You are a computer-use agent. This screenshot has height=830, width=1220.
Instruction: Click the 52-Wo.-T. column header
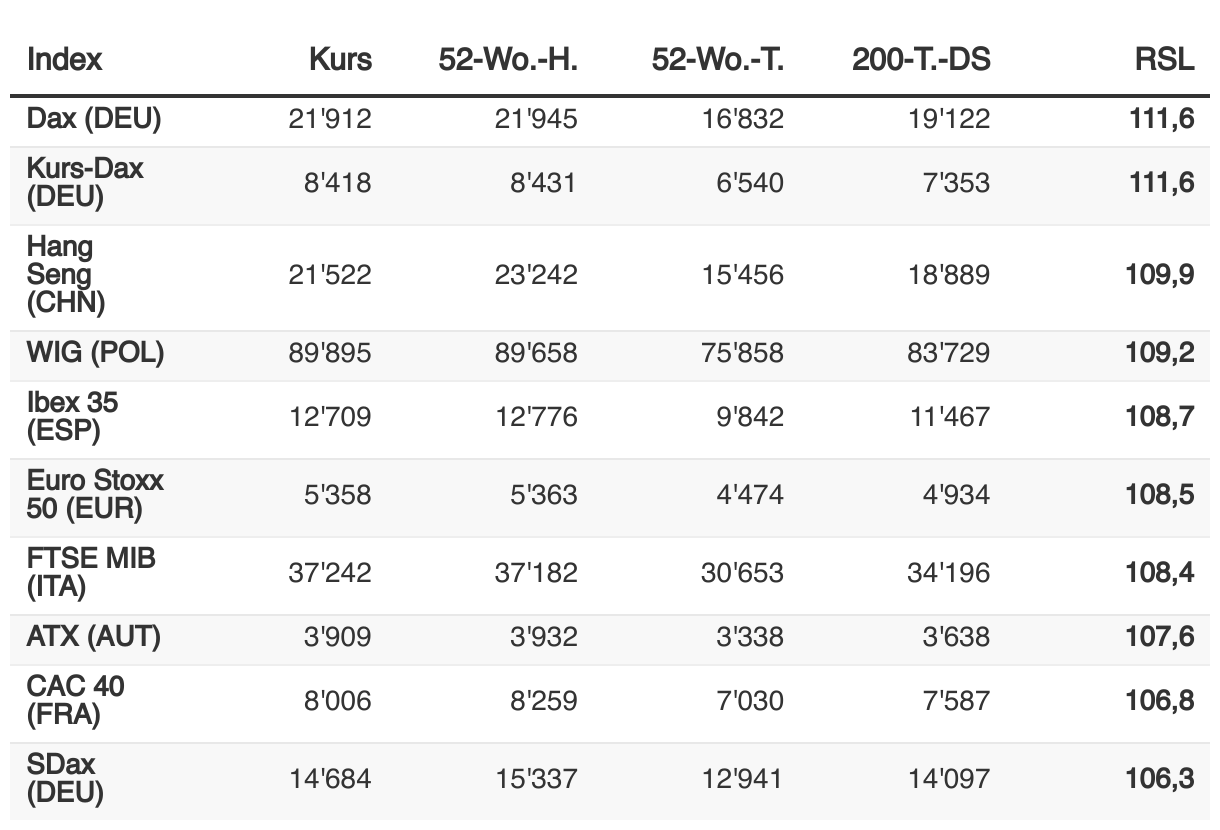point(717,59)
